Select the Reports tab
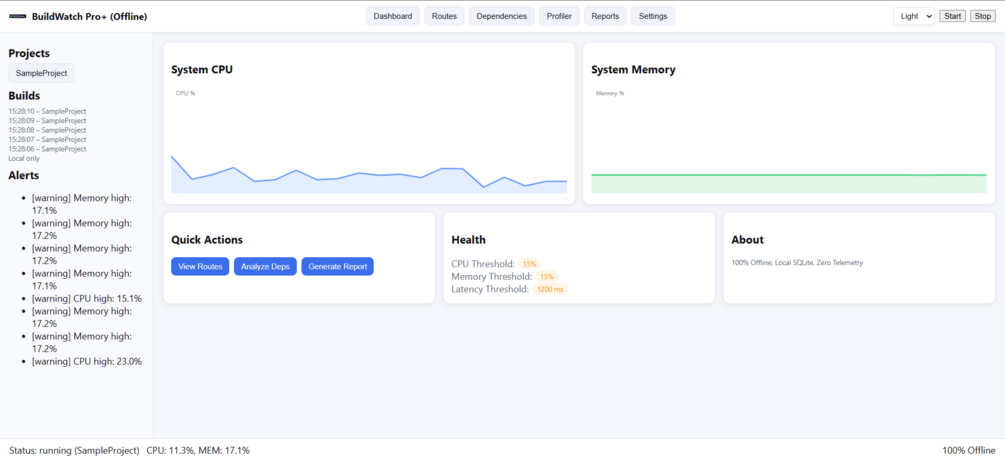This screenshot has height=461, width=1005. coord(605,16)
